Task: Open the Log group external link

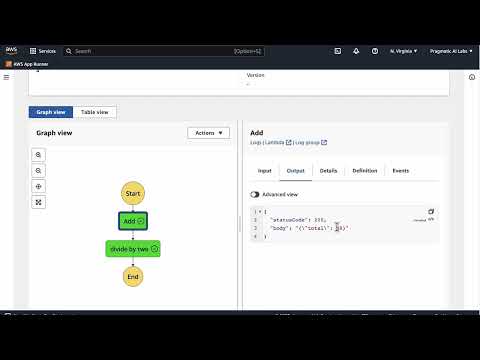Action: point(311,142)
